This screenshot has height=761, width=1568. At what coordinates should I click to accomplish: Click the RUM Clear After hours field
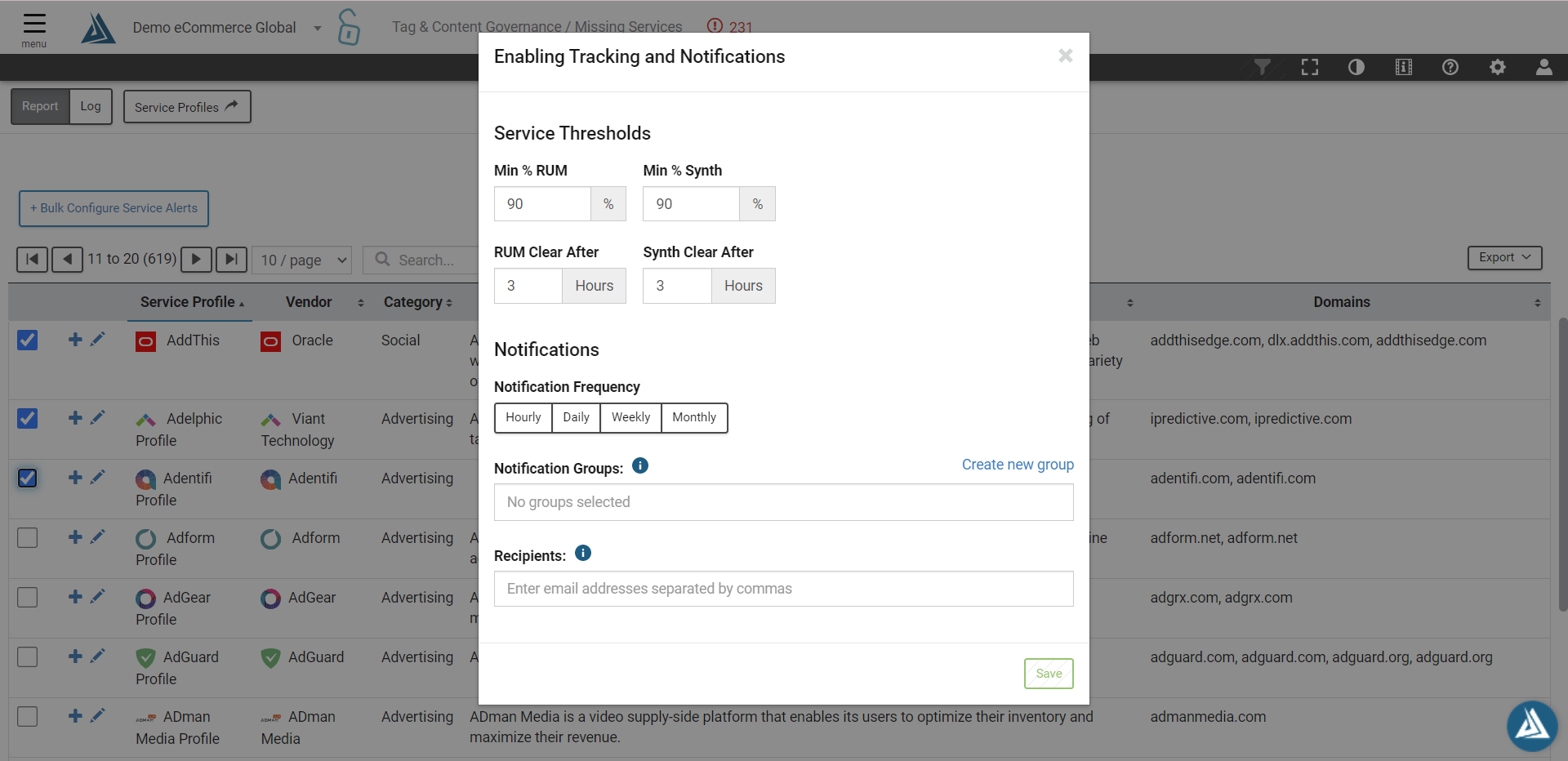pos(528,286)
